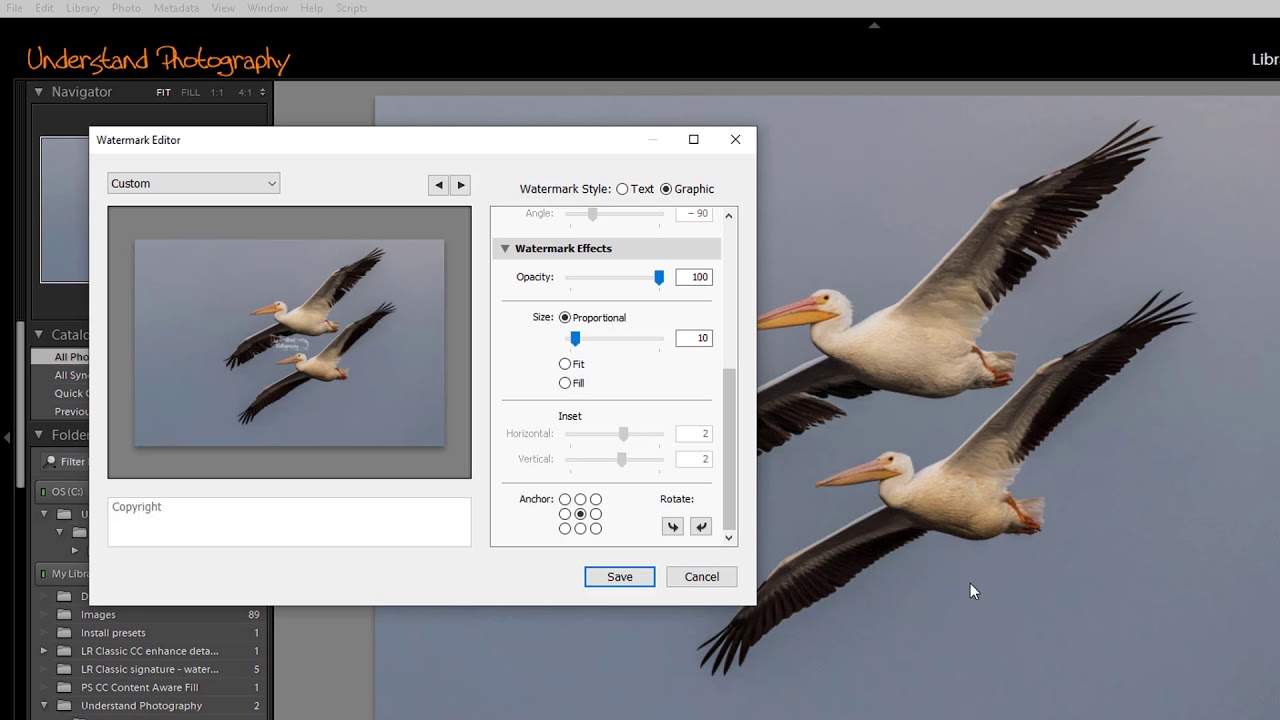Collapse the Catalog panel
The image size is (1280, 720).
pyautogui.click(x=39, y=335)
